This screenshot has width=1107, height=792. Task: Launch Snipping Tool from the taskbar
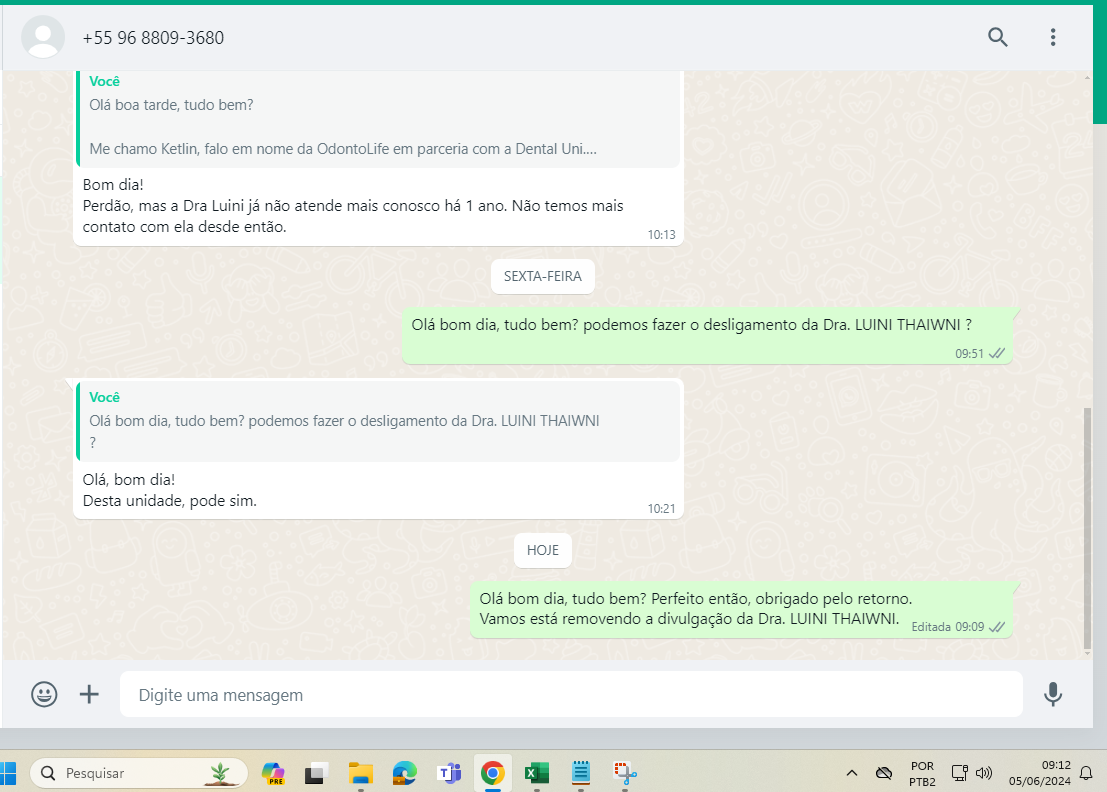click(625, 774)
